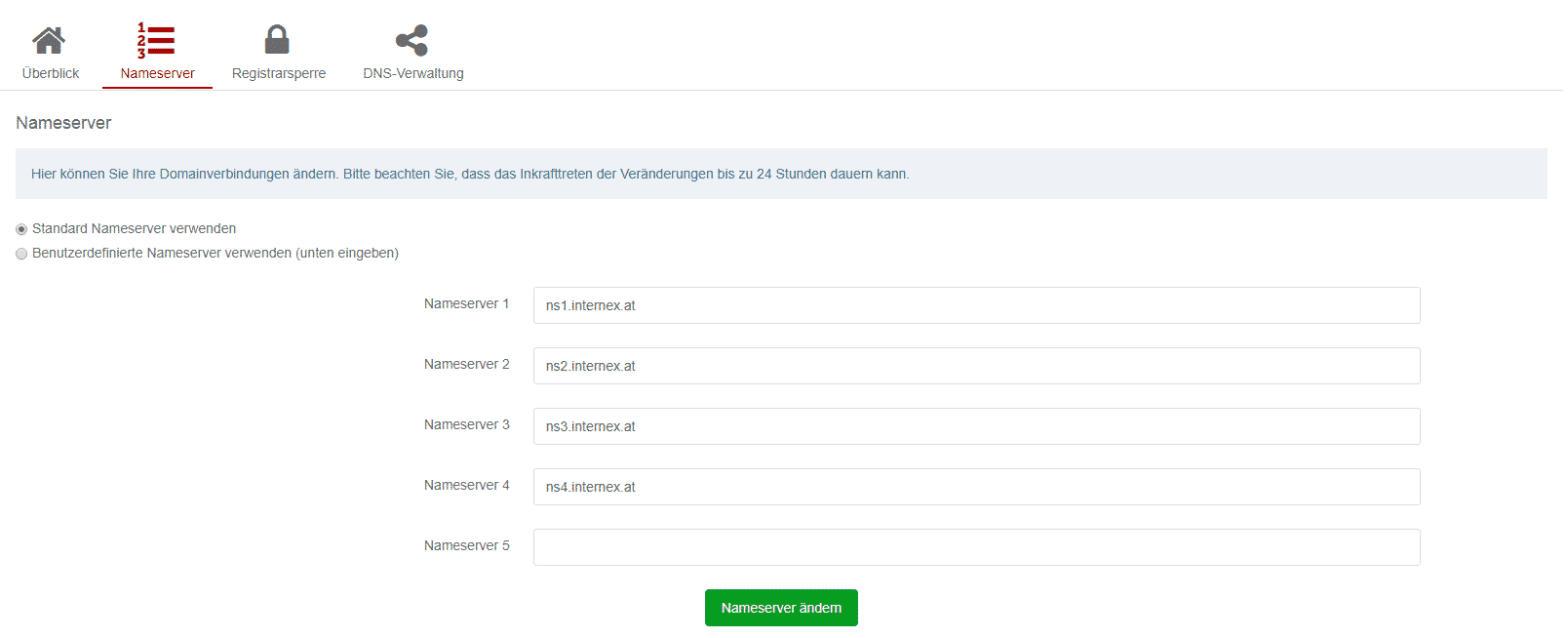The width and height of the screenshot is (1568, 638).
Task: Click the padlock icon for Registrarsperre
Action: pos(278,40)
